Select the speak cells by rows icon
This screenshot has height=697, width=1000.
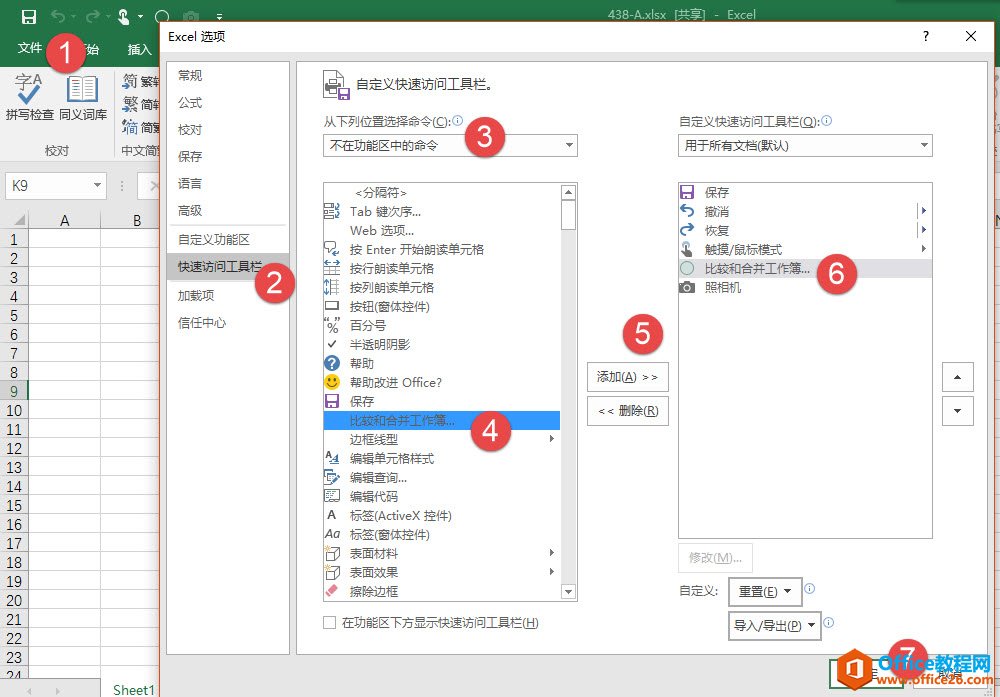(332, 268)
